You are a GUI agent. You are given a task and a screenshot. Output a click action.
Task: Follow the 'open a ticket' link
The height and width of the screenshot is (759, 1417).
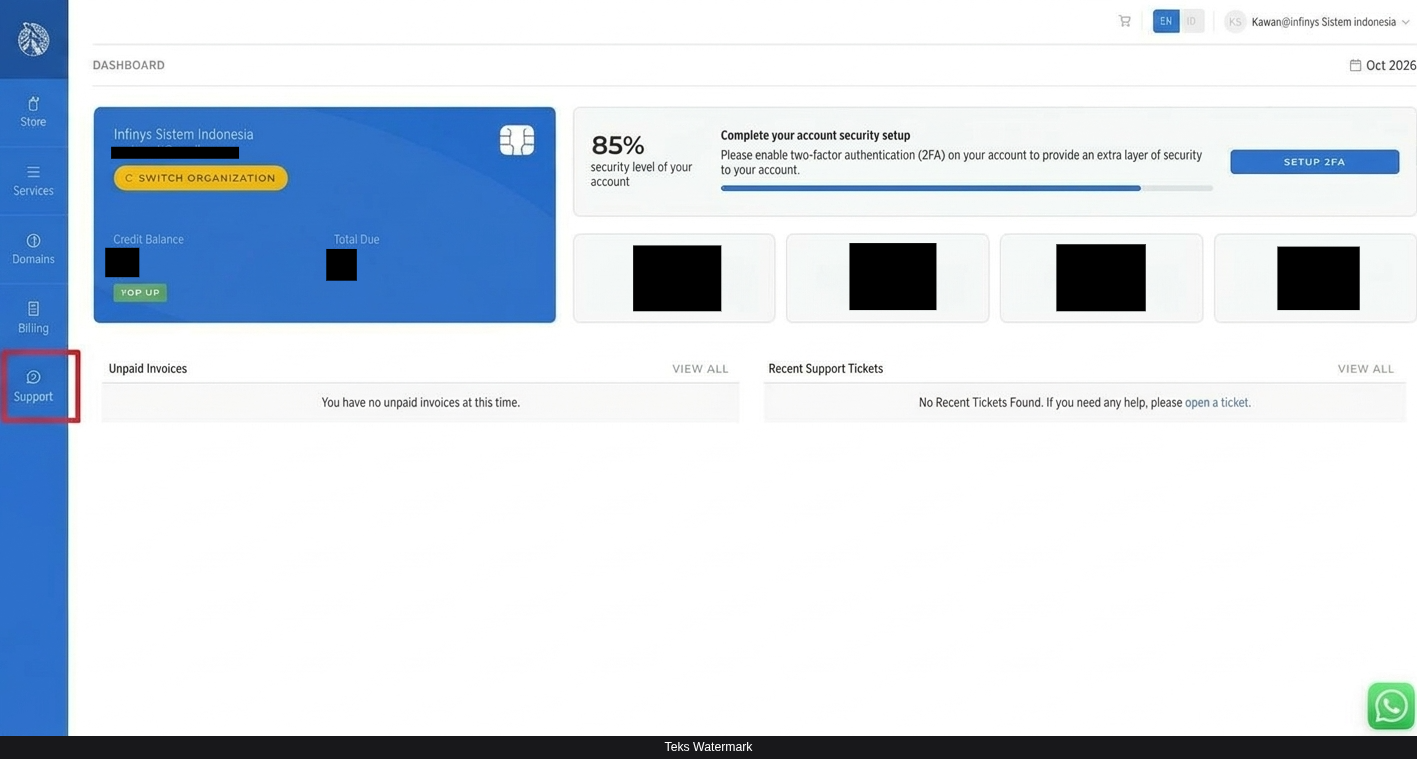[1217, 403]
